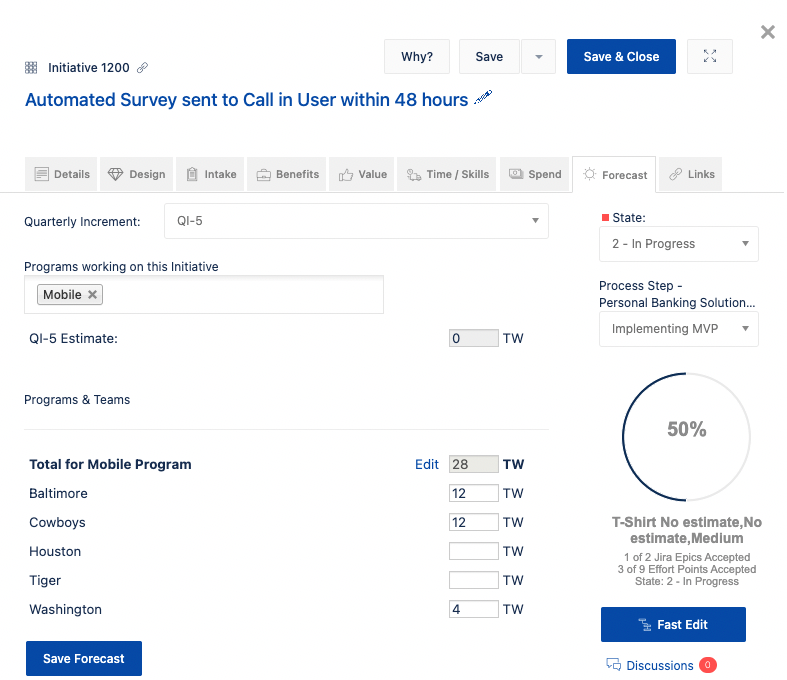This screenshot has width=787, height=680.
Task: Open the Save options dropdown arrow
Action: 539,57
